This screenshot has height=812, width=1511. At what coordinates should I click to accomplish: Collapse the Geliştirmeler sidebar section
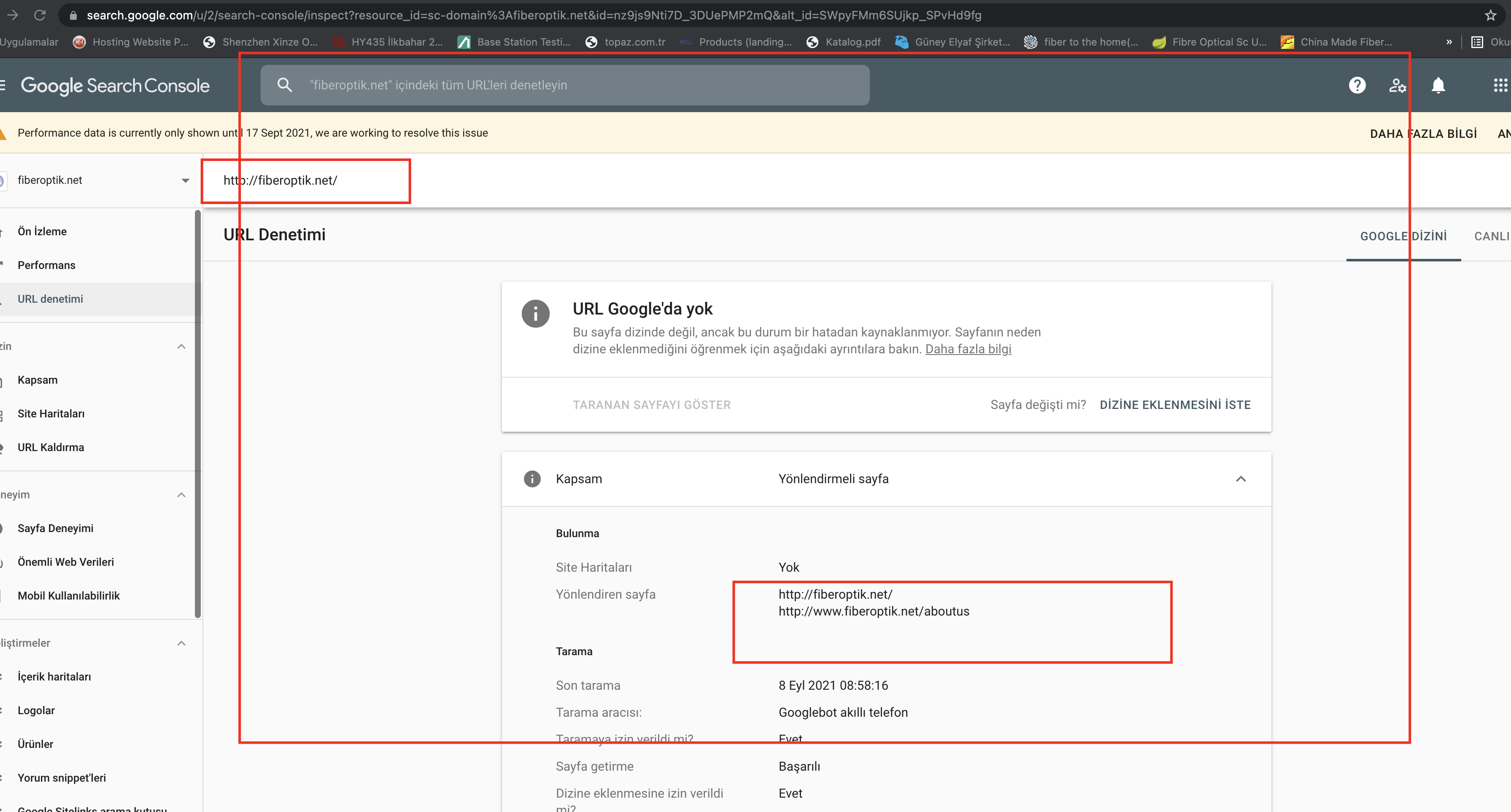tap(181, 643)
